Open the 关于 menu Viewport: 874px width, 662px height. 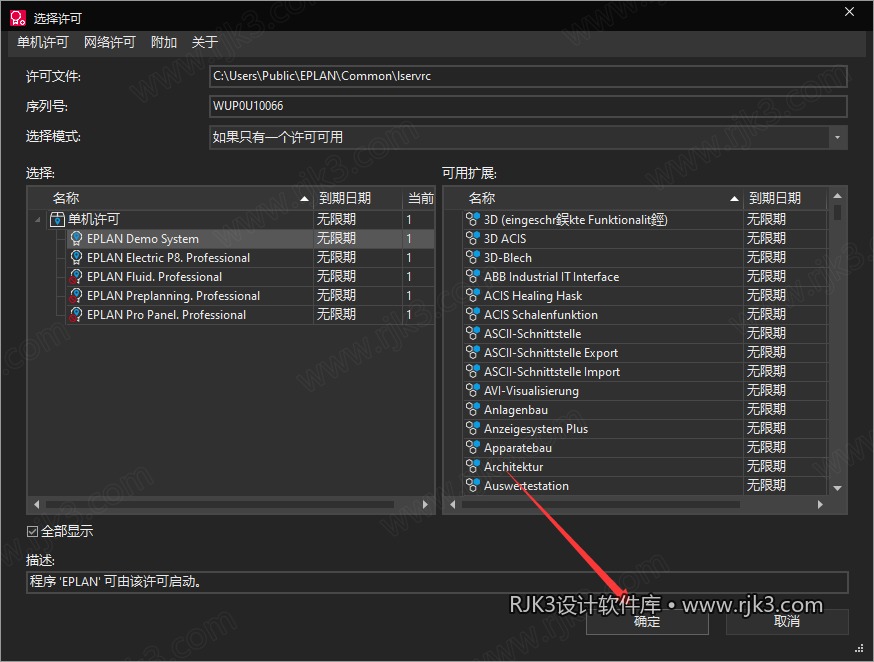(x=205, y=42)
